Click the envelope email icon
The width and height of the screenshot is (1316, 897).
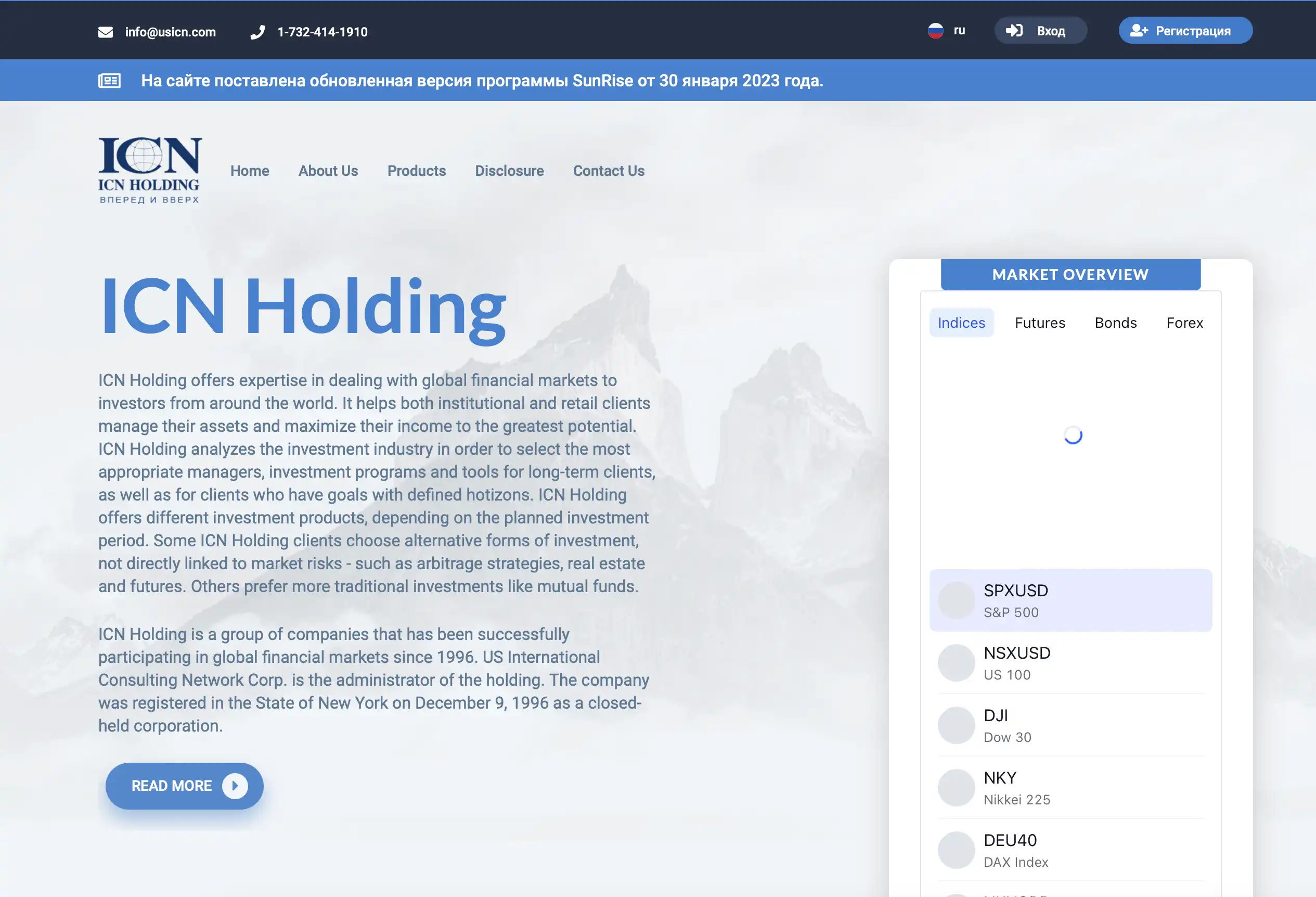pyautogui.click(x=105, y=32)
